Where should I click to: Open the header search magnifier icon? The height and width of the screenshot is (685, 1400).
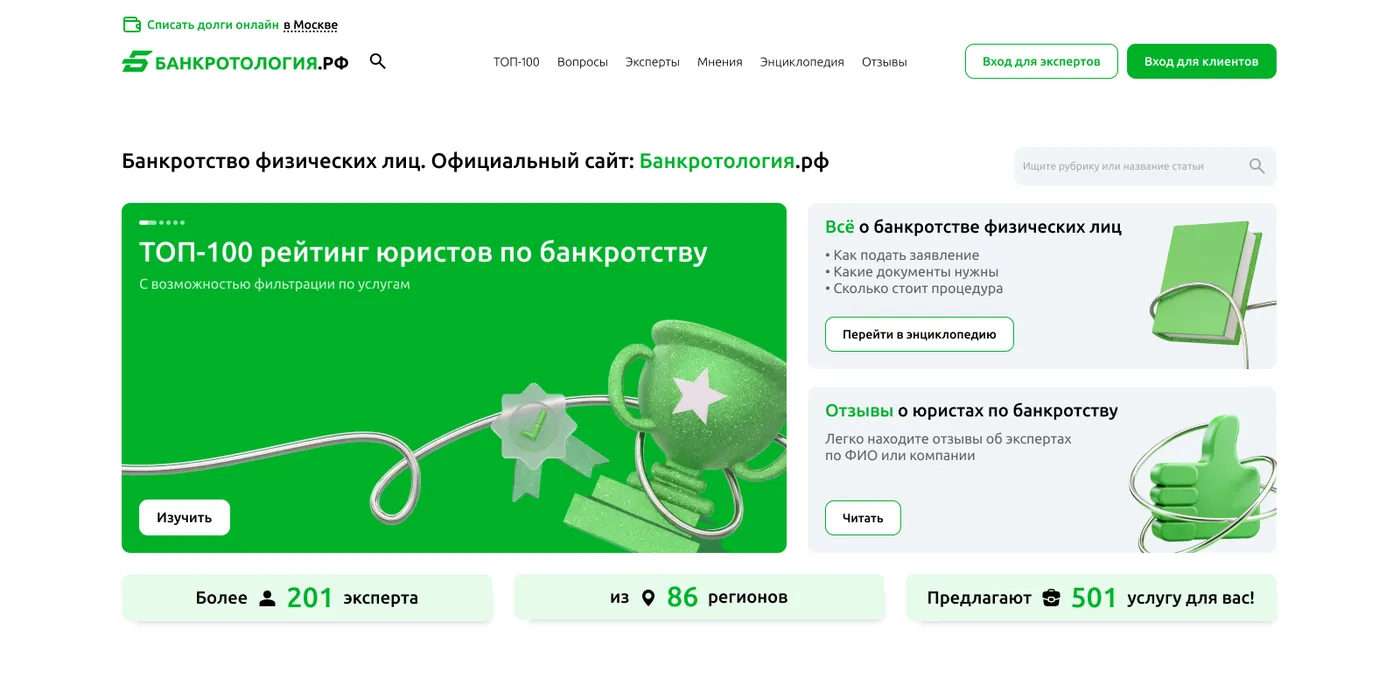[377, 61]
